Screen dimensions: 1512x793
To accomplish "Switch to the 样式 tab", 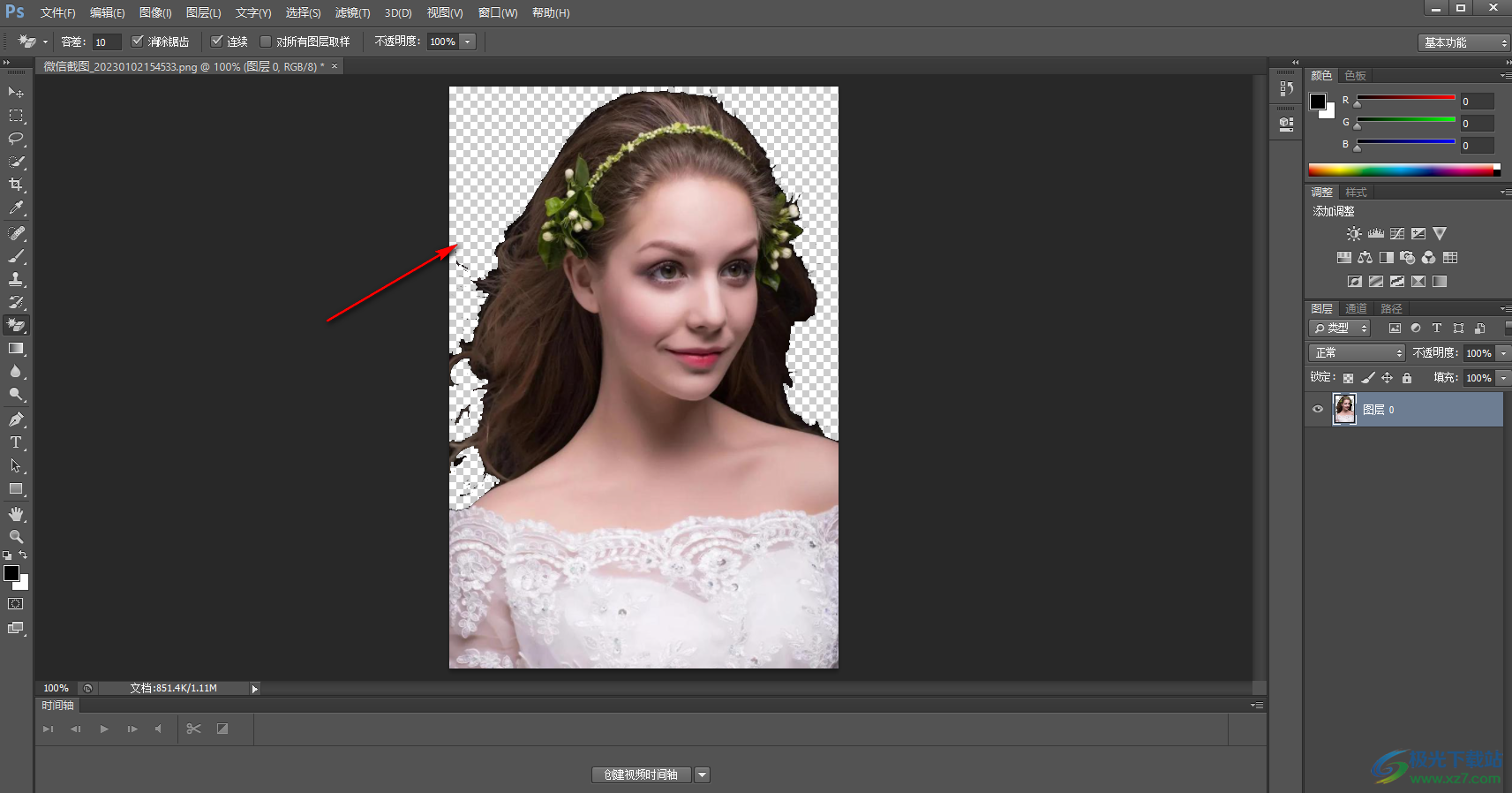I will [1356, 192].
